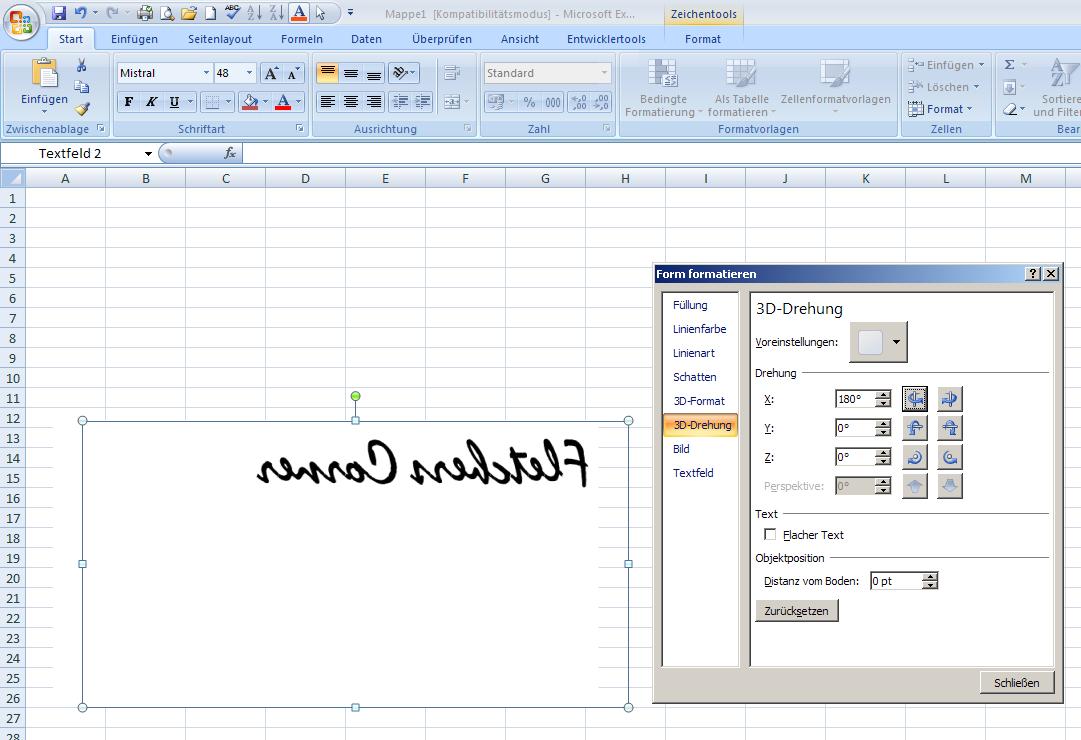The height and width of the screenshot is (740, 1081).
Task: Click the center text alignment icon
Action: tap(350, 102)
